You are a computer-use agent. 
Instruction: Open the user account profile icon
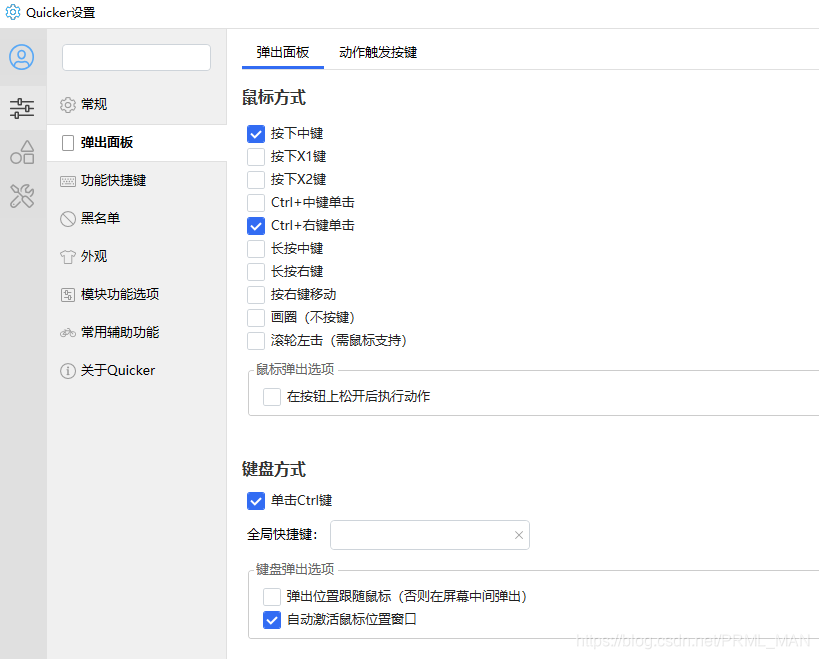(22, 57)
